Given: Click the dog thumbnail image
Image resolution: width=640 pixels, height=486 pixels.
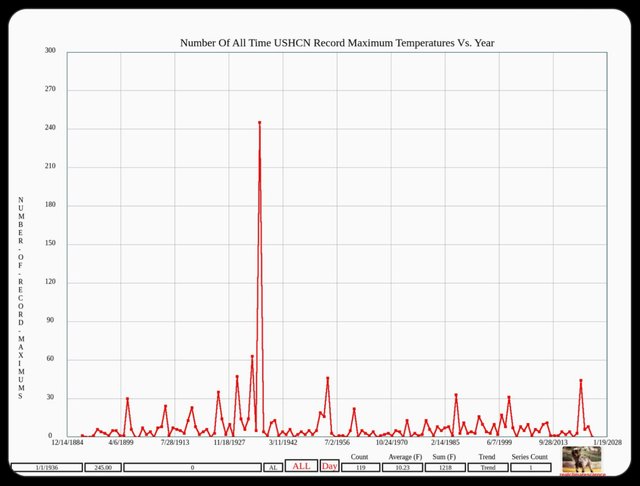Looking at the screenshot, I should click(582, 459).
